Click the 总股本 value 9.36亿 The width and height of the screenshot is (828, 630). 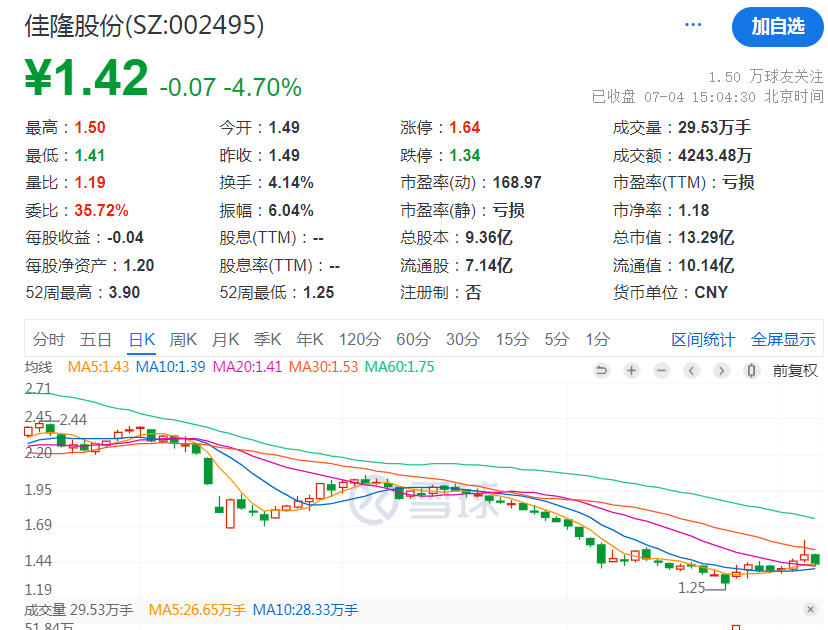(x=488, y=238)
